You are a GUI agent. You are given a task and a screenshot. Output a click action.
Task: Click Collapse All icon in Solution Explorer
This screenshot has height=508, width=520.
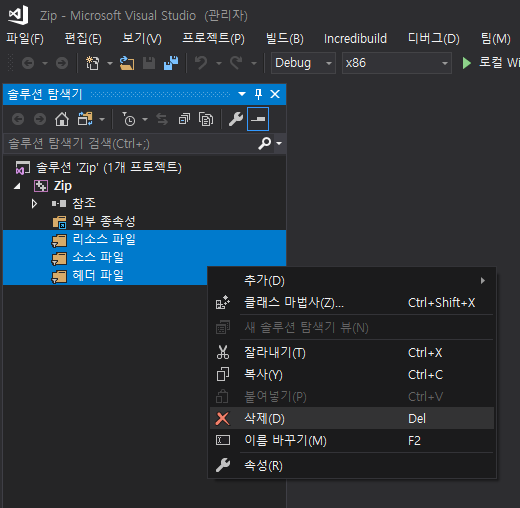[184, 119]
